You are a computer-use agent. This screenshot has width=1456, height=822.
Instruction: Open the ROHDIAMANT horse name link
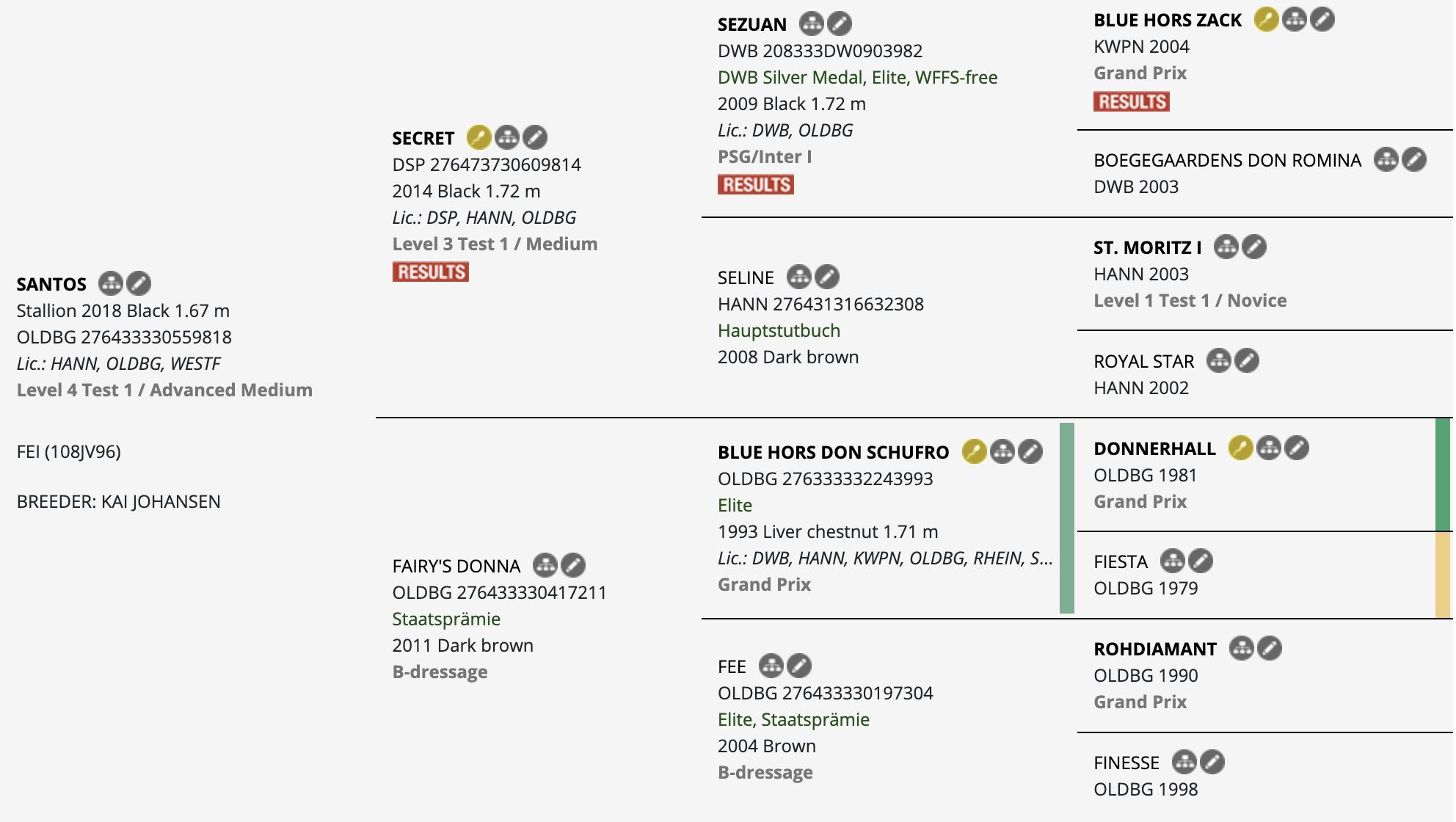click(1155, 650)
